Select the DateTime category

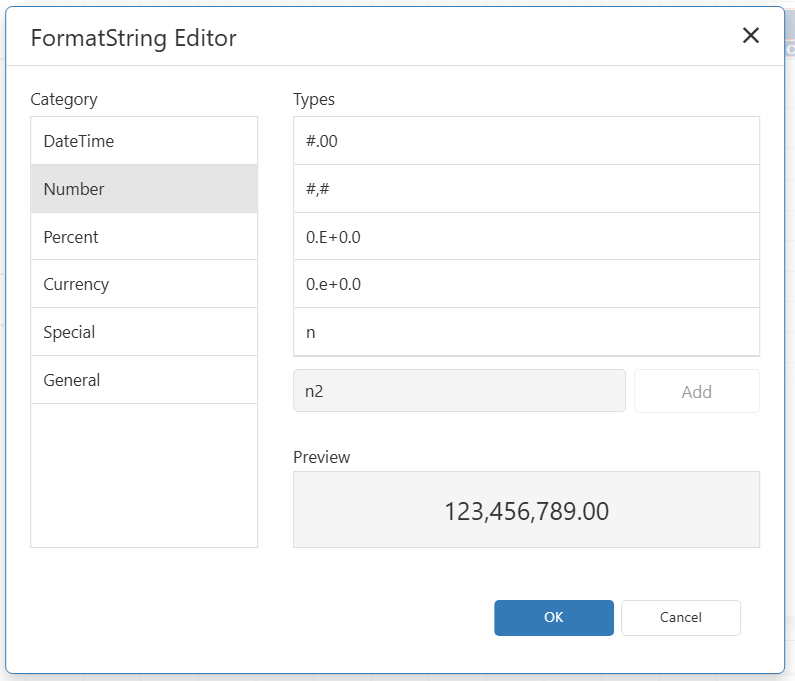tap(144, 141)
